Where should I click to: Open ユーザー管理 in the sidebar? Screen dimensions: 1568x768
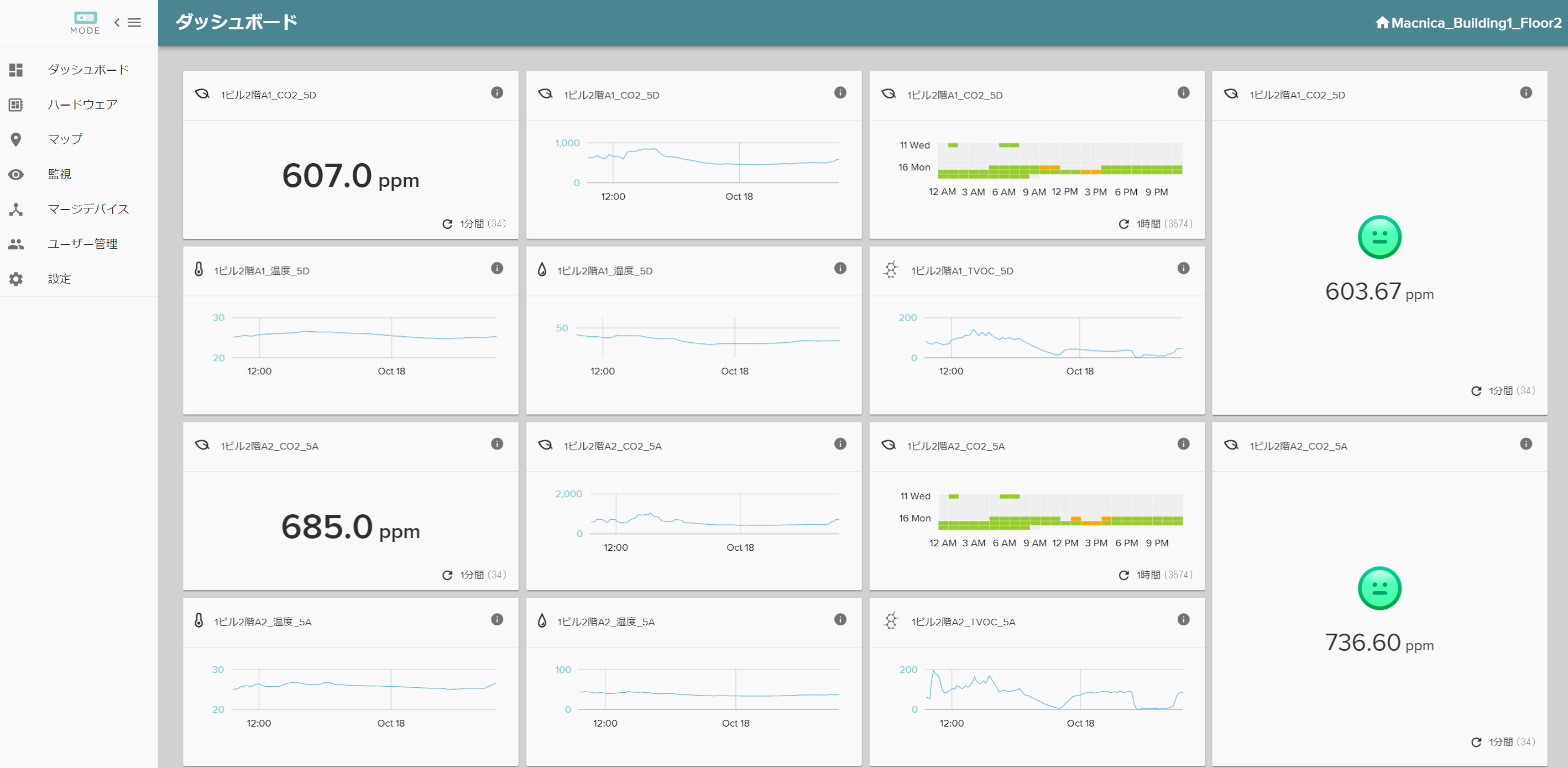click(x=79, y=244)
